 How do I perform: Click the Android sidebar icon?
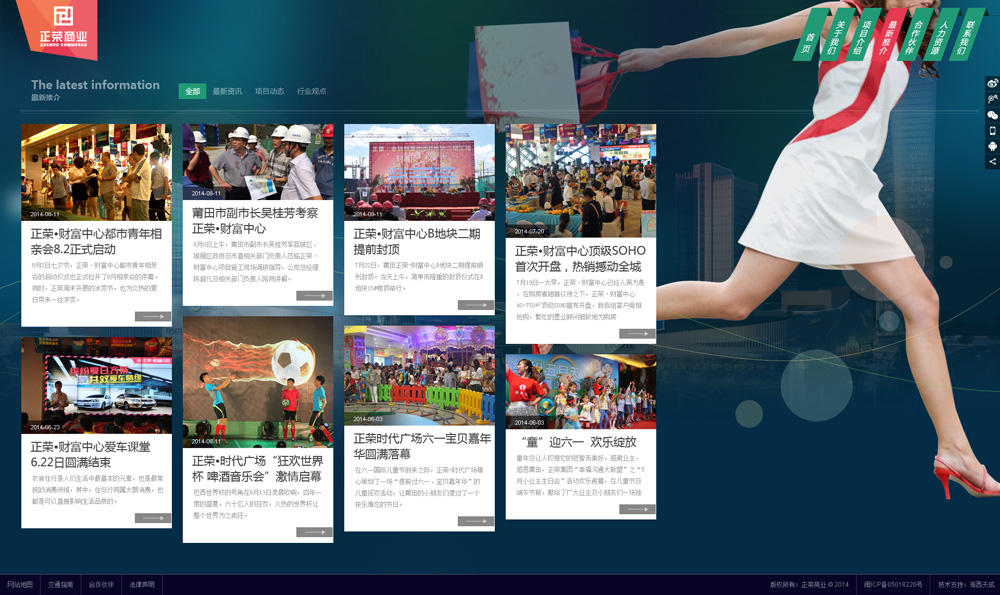tap(992, 146)
